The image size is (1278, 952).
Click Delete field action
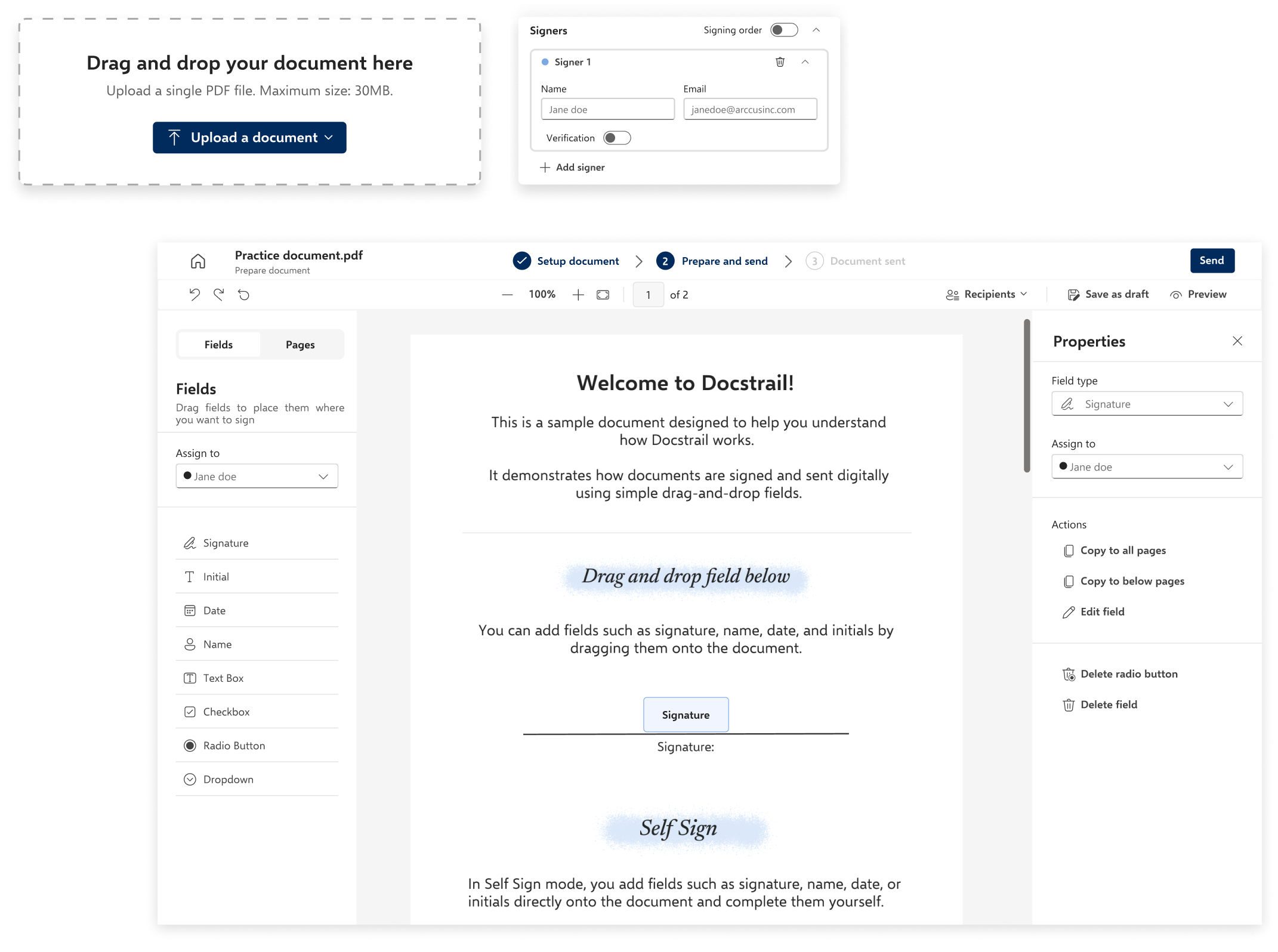click(x=1100, y=705)
